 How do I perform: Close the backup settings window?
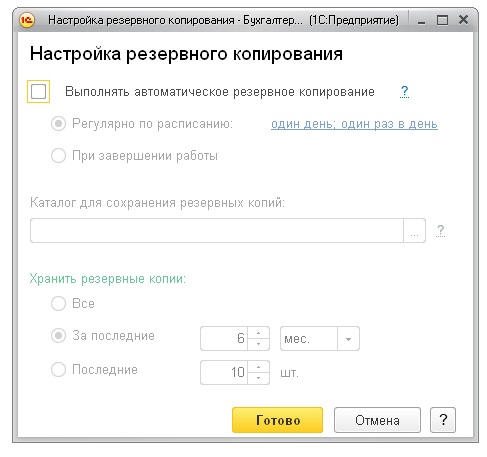pyautogui.click(x=463, y=20)
